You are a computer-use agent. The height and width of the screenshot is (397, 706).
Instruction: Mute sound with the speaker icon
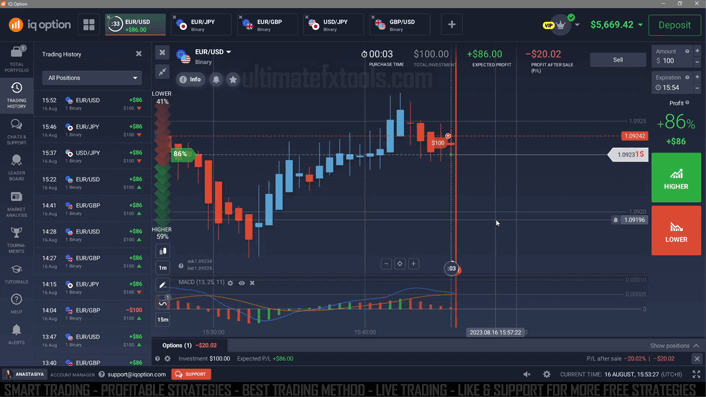[x=527, y=374]
